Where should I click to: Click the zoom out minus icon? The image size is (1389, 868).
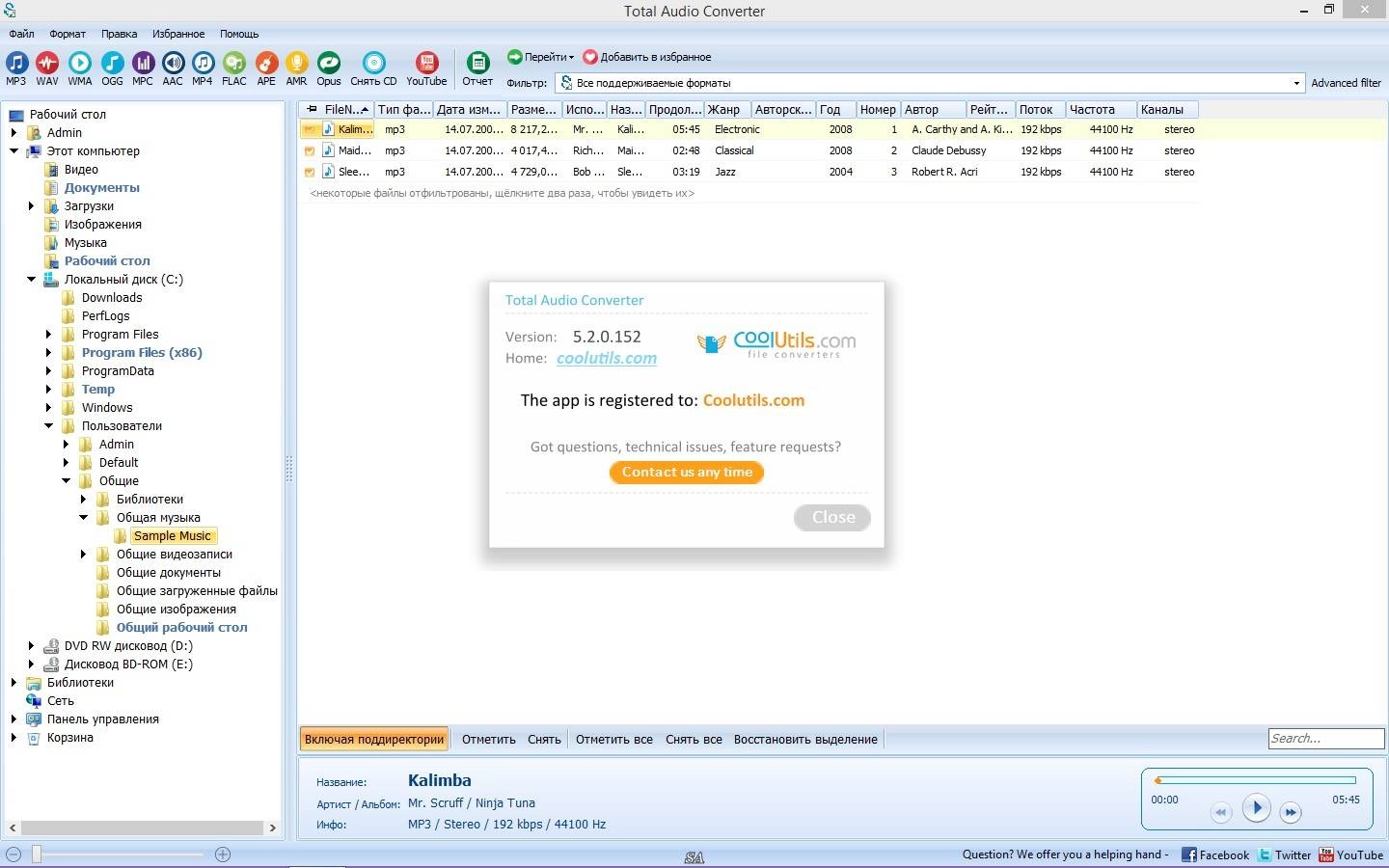[x=13, y=854]
